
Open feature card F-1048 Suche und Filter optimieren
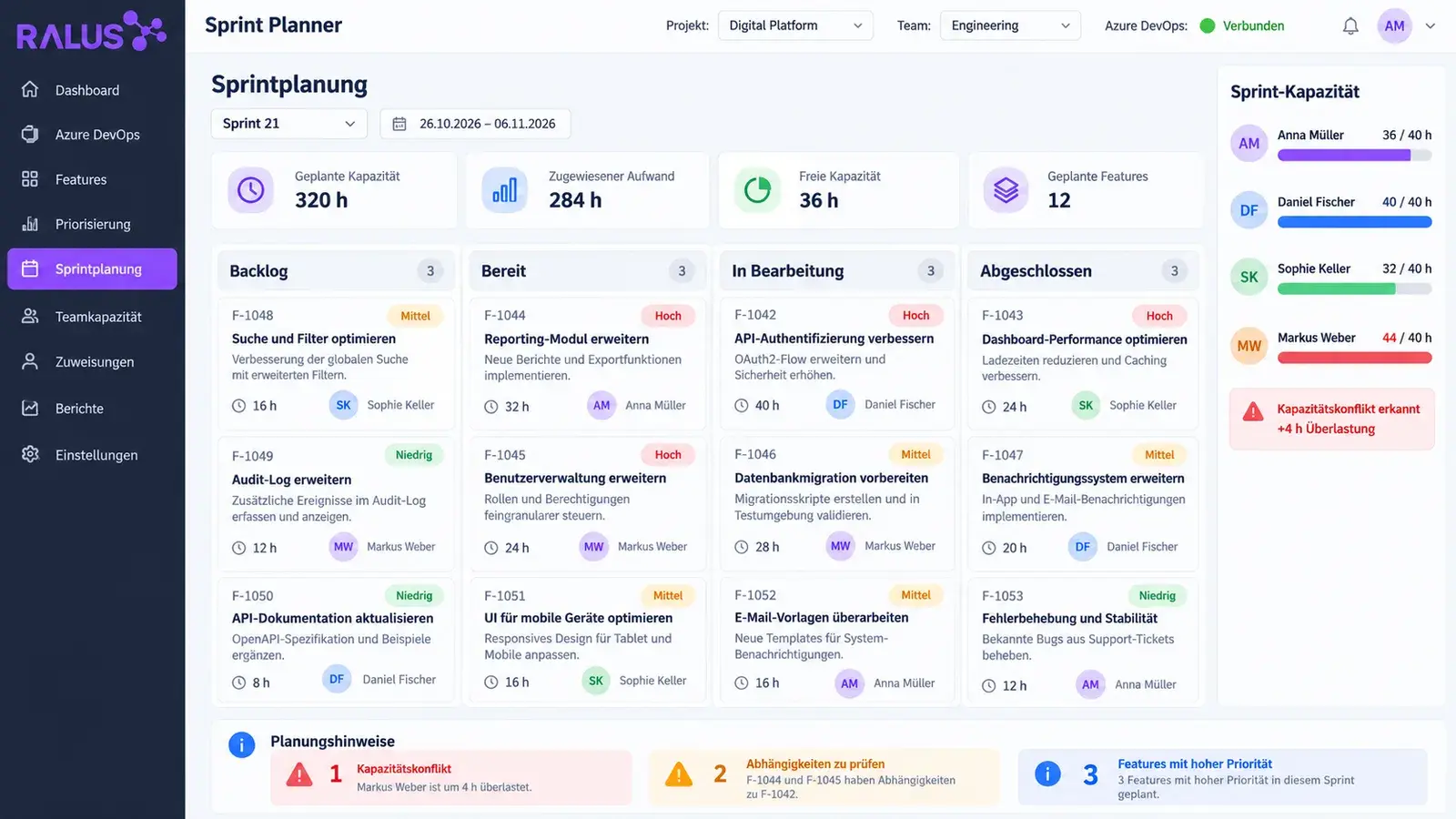coord(335,363)
